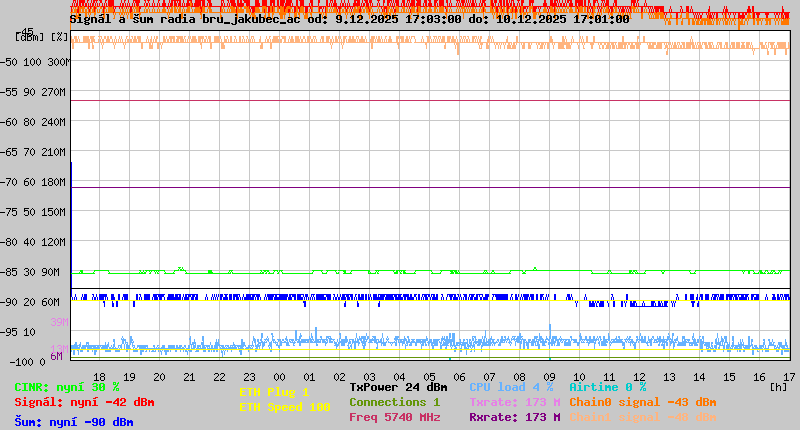Click the purple '6M' rate label
Viewport: 800px width, 430px height.
tap(56, 356)
